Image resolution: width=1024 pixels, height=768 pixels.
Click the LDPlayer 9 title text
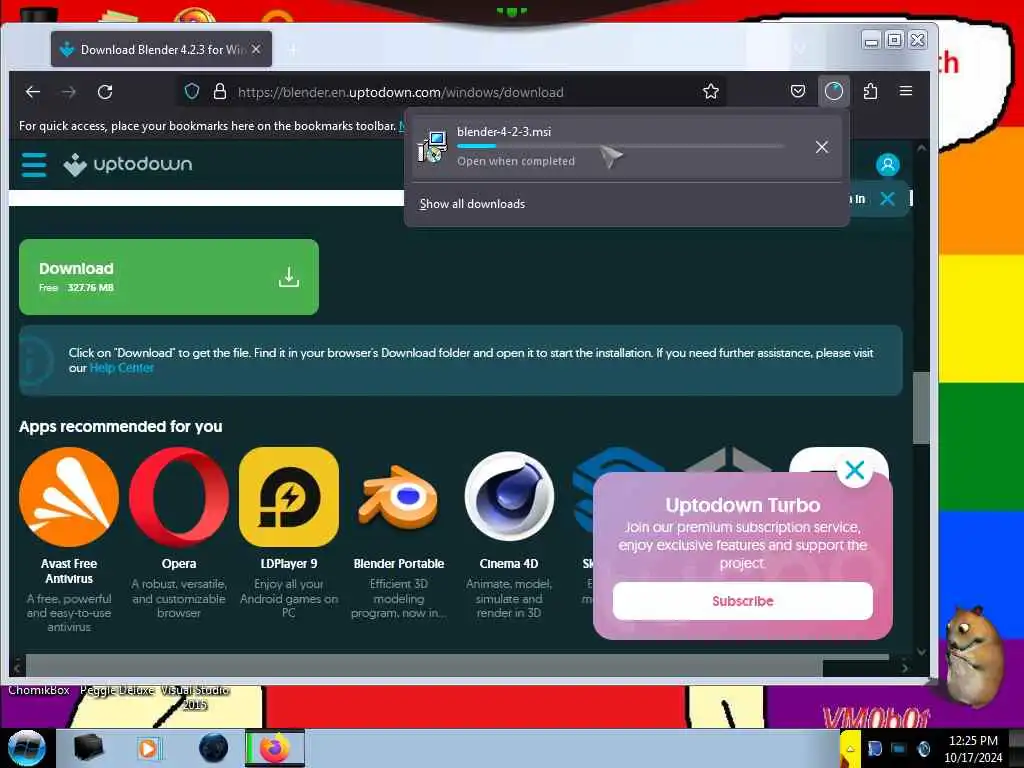[x=289, y=564]
